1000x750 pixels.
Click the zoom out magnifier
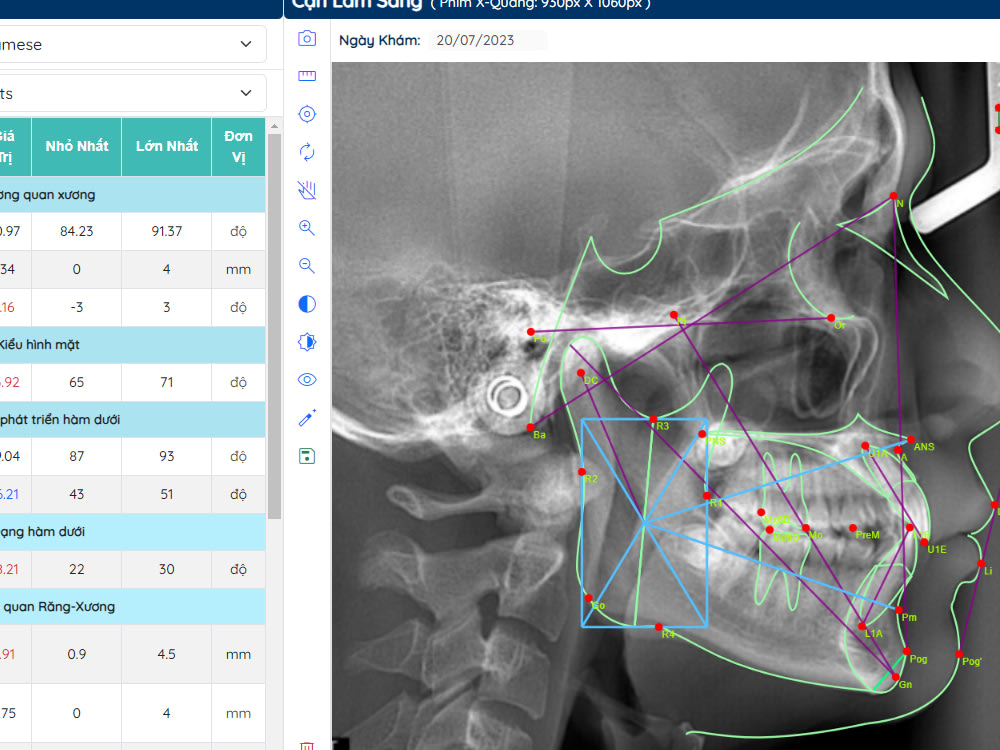(x=307, y=266)
